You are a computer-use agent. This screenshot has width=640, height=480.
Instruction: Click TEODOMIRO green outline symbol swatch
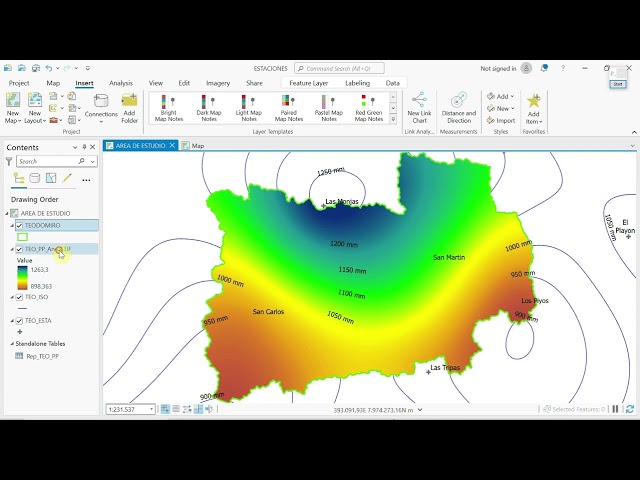pos(22,237)
